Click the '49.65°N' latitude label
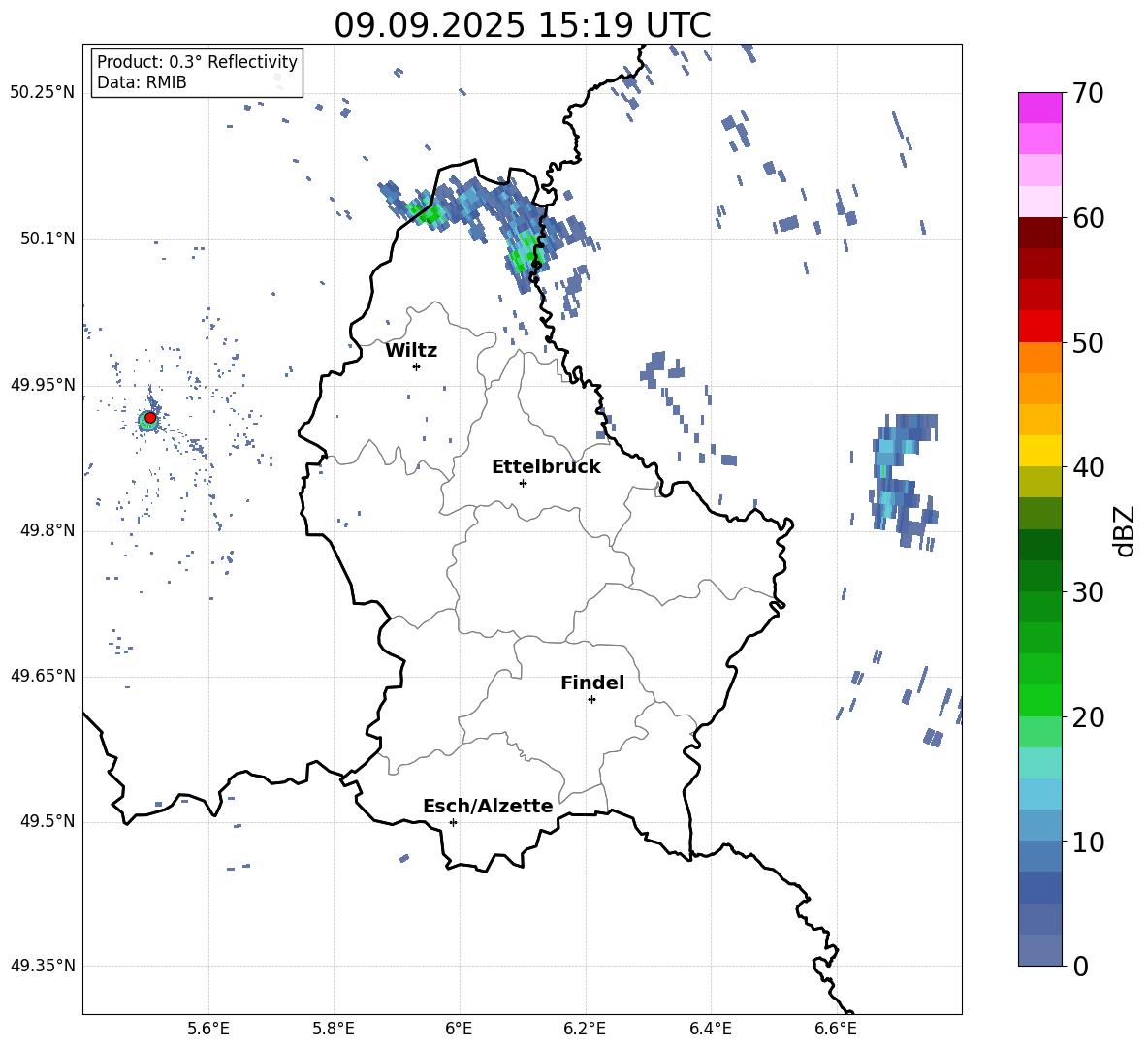This screenshot has width=1148, height=1048. point(43,676)
